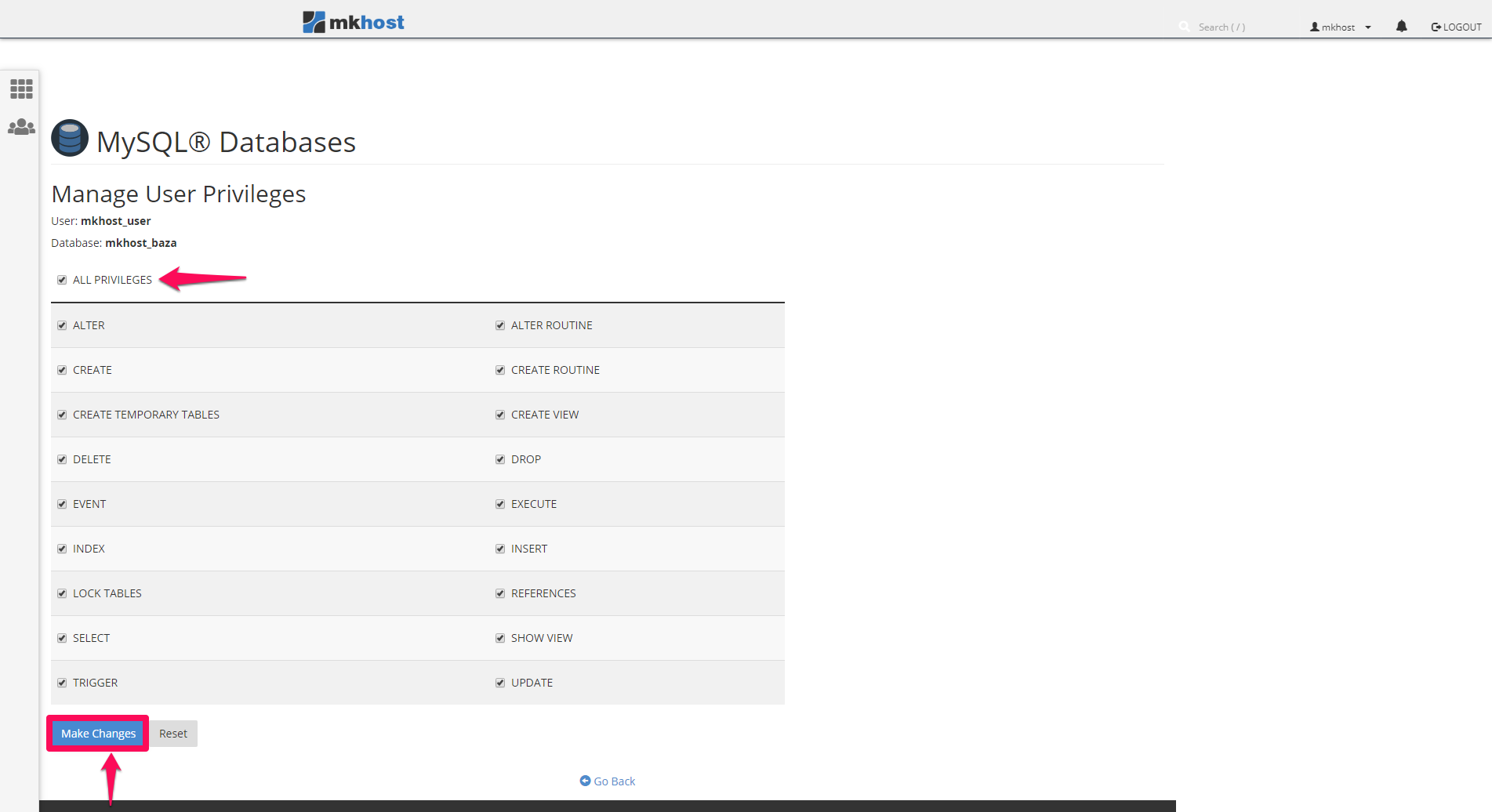Toggle the CREATE ROUTINE checkbox
Screen dimensions: 1492x812
coord(500,370)
